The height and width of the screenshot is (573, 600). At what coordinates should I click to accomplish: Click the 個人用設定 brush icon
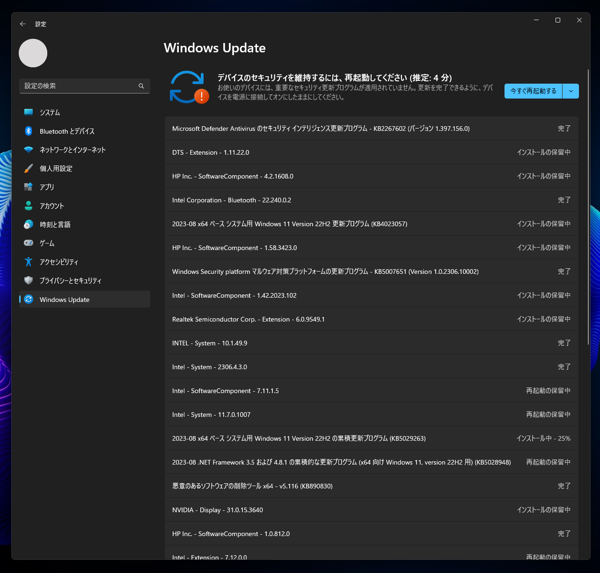[x=28, y=168]
